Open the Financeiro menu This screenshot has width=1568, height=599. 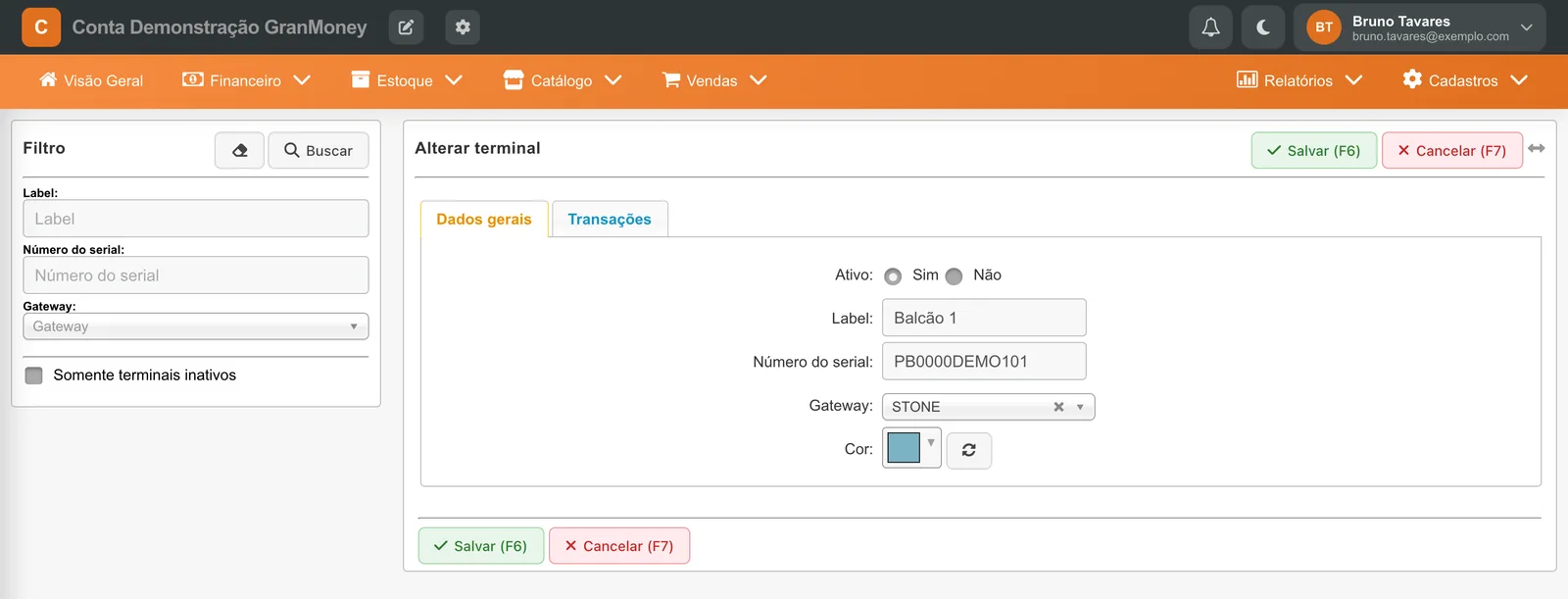pyautogui.click(x=247, y=80)
